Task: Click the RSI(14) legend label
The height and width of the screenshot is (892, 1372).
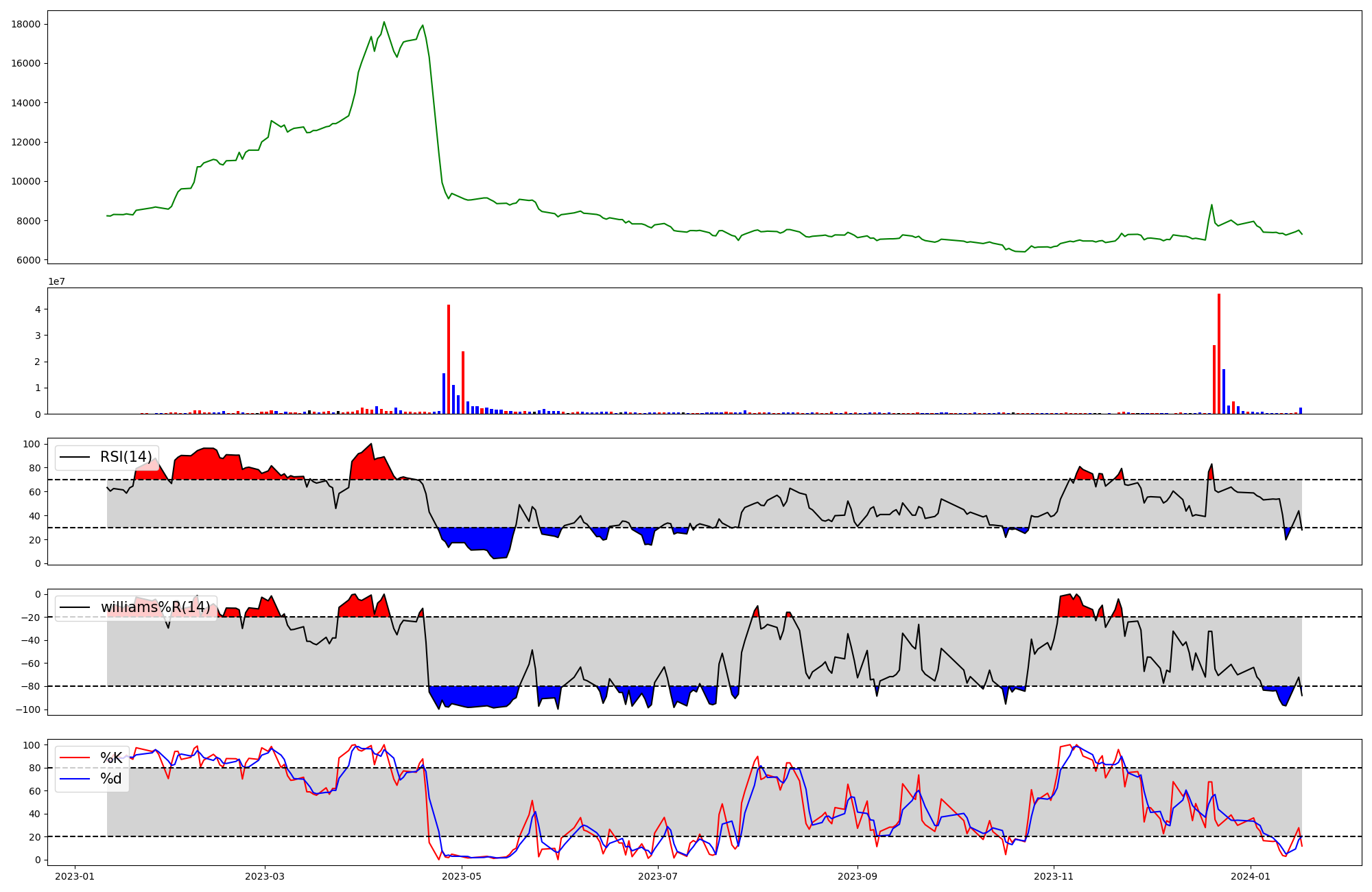Action: point(126,457)
